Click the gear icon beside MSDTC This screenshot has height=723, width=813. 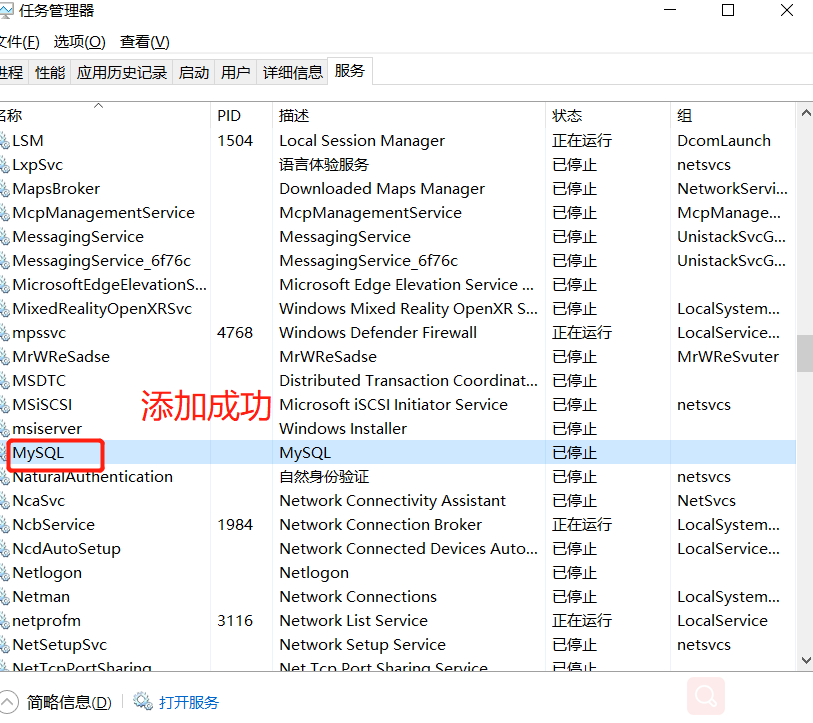[5, 381]
